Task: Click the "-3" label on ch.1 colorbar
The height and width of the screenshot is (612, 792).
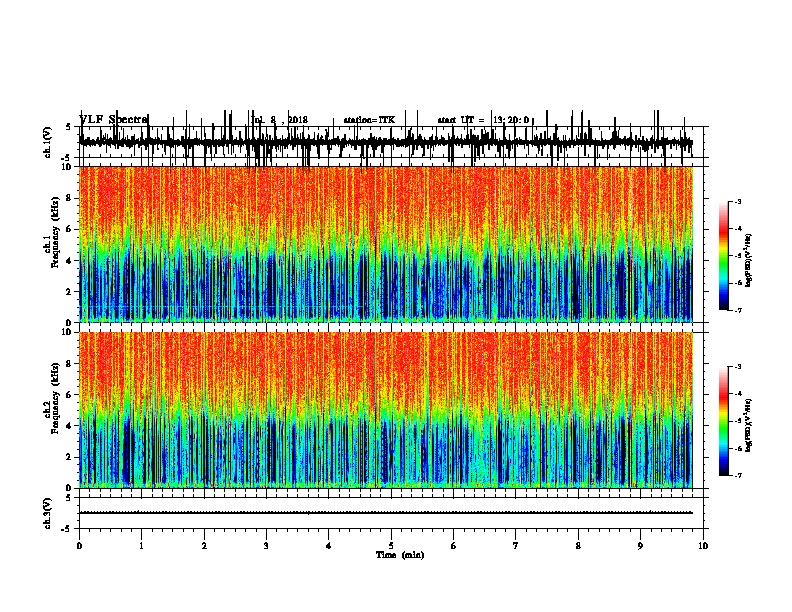Action: pos(737,202)
